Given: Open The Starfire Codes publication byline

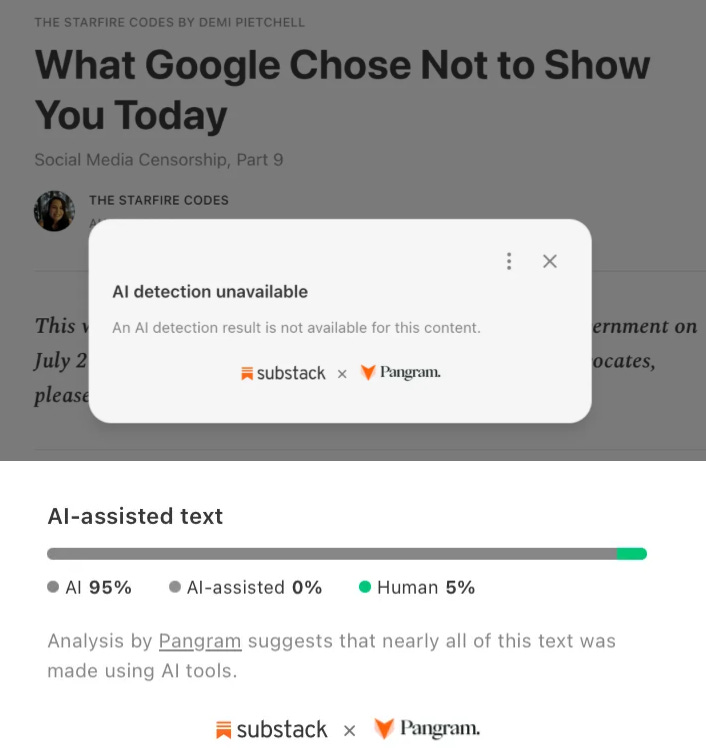Looking at the screenshot, I should [159, 200].
